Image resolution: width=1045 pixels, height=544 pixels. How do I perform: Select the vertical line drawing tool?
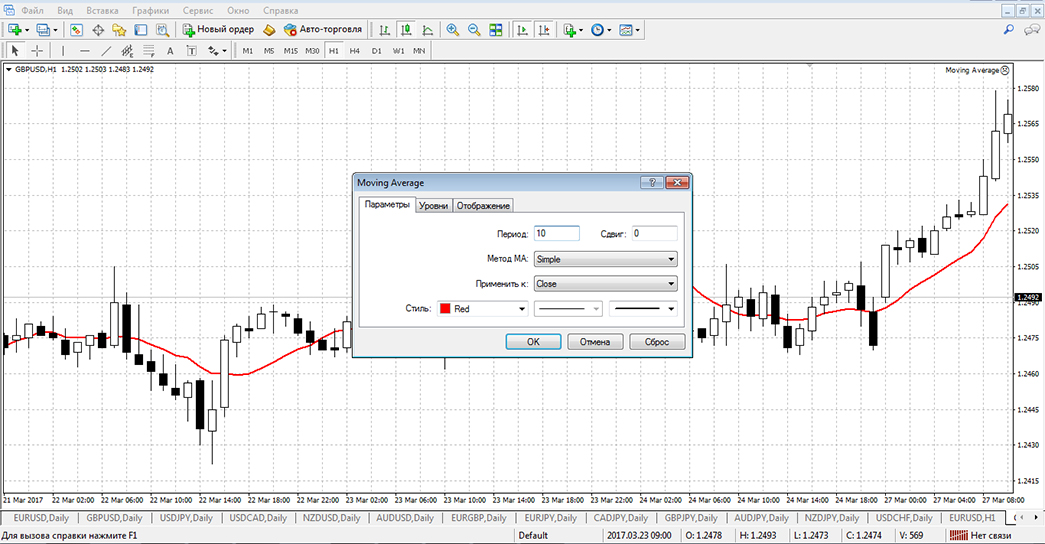(x=63, y=51)
